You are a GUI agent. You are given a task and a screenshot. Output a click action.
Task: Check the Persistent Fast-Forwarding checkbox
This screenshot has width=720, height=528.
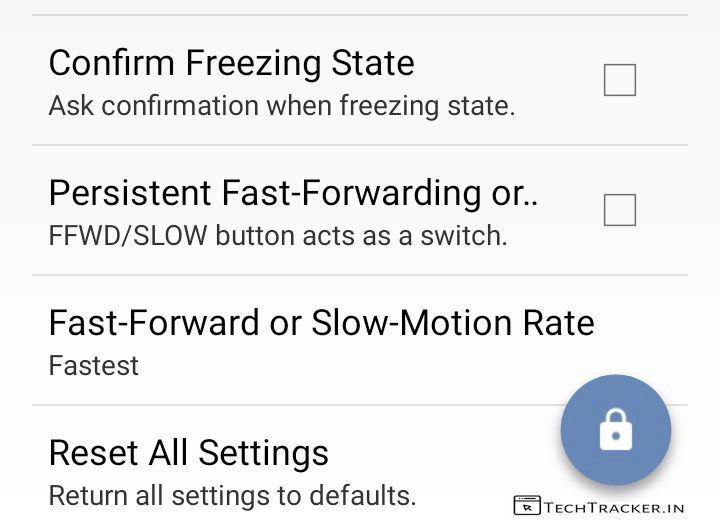620,210
